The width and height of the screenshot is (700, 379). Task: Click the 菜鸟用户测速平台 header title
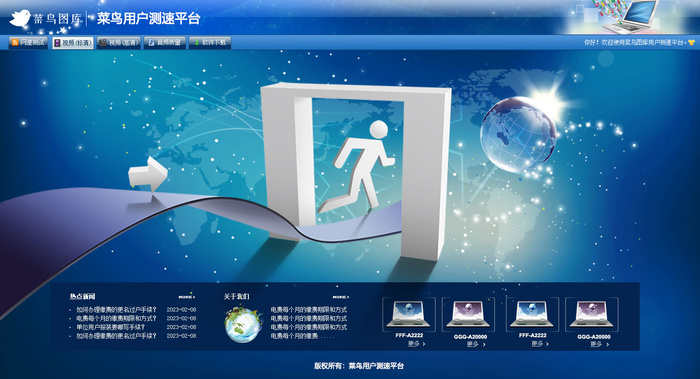click(148, 19)
